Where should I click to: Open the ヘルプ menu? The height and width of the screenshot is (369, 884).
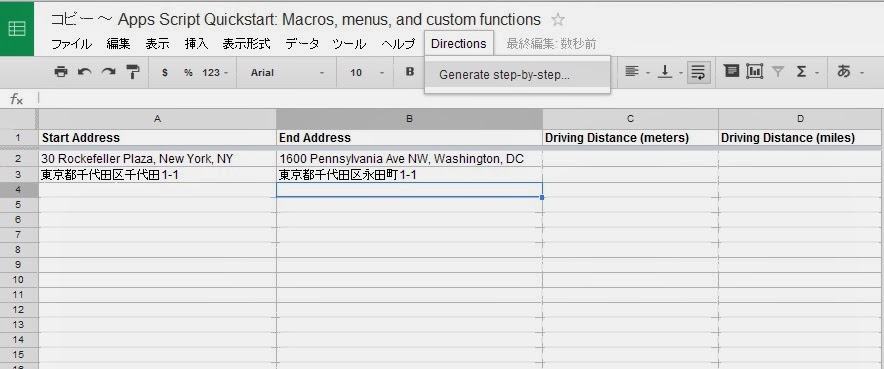[x=398, y=44]
